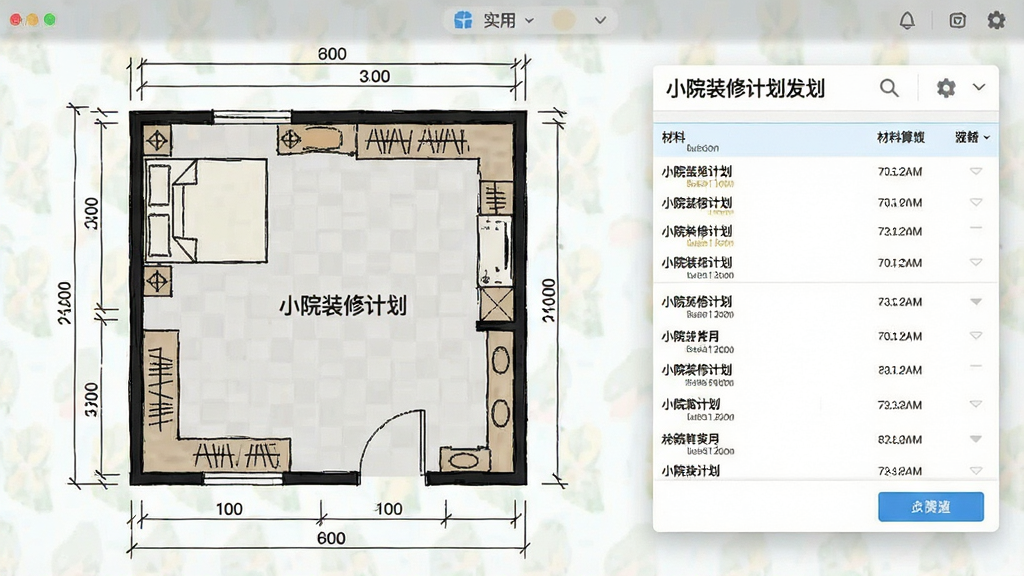Expand the last row triangle beside 73.8.2AM
Viewport: 1024px width, 576px height.
click(x=976, y=470)
